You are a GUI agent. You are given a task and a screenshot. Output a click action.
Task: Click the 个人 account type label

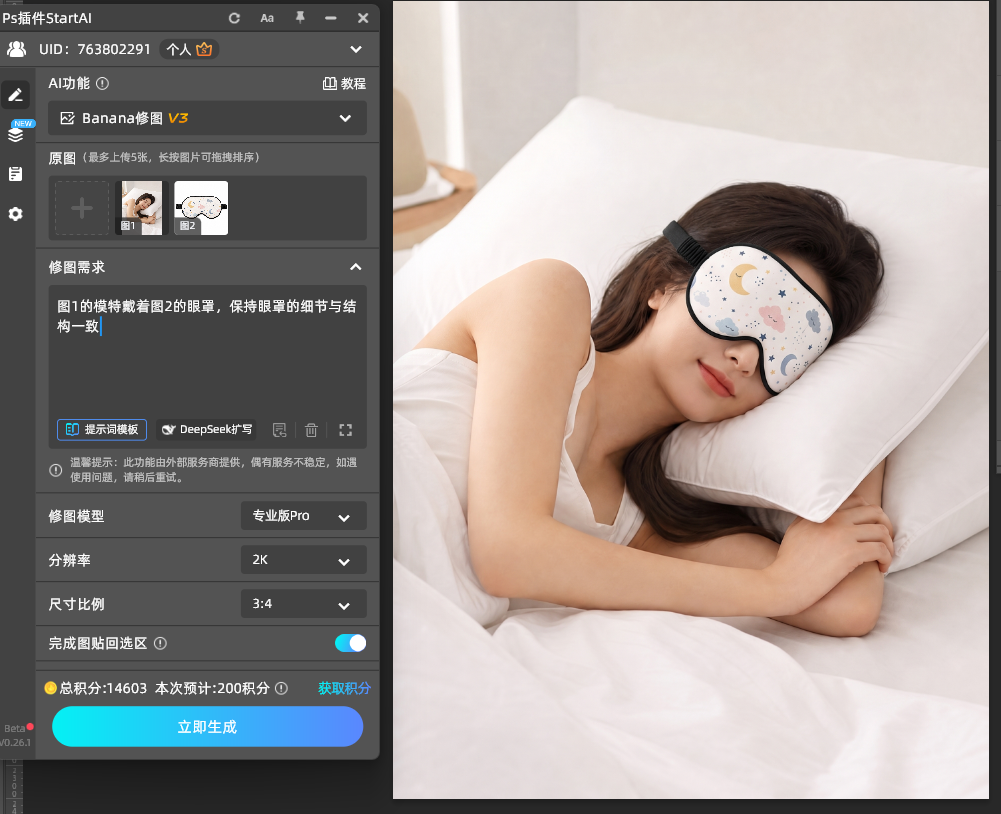pyautogui.click(x=179, y=49)
